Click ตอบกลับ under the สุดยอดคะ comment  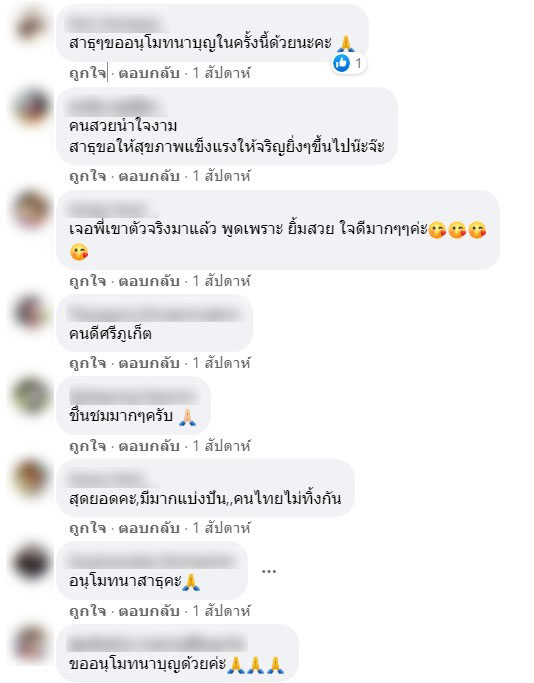point(149,528)
